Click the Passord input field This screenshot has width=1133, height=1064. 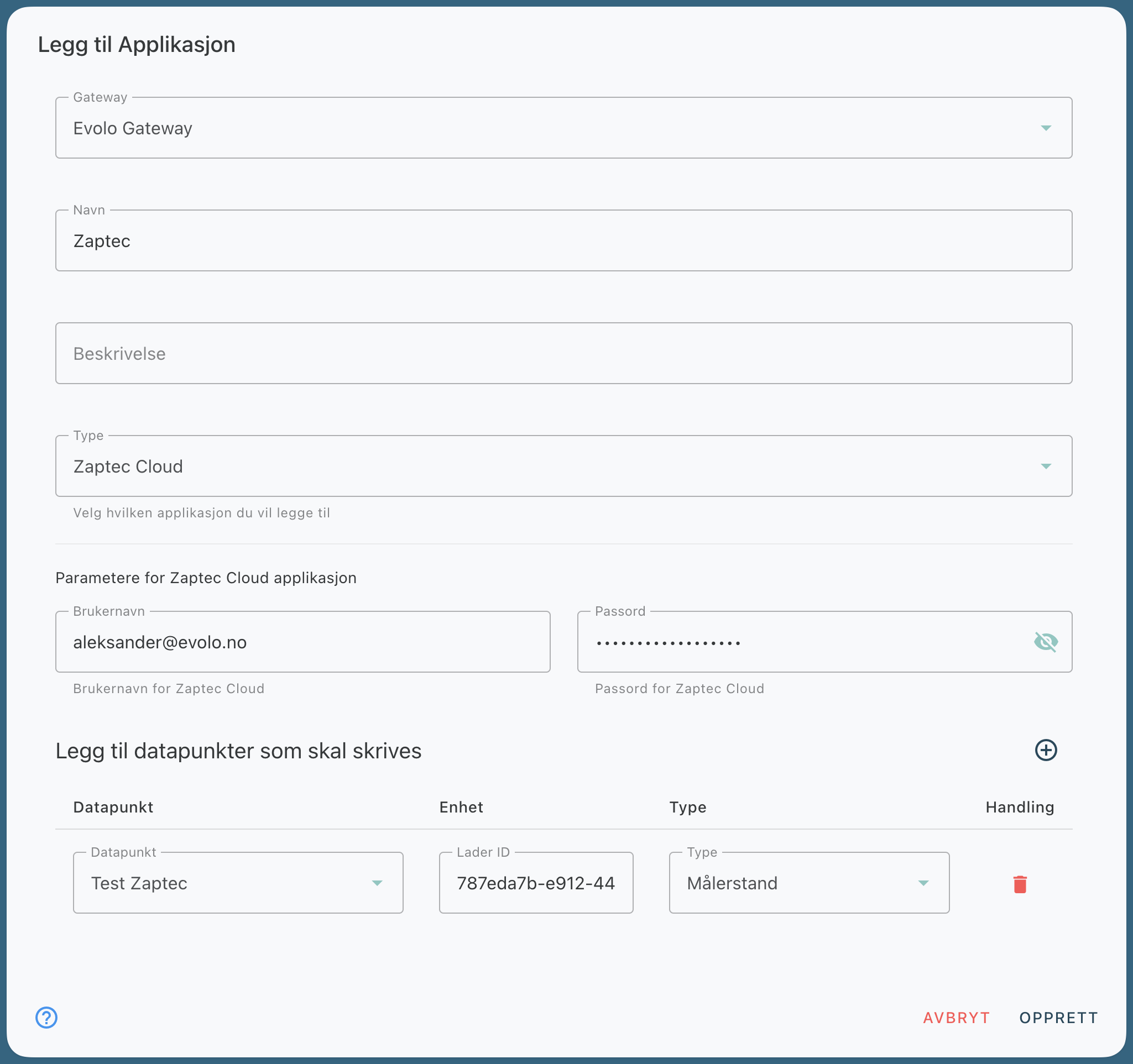[x=798, y=642]
